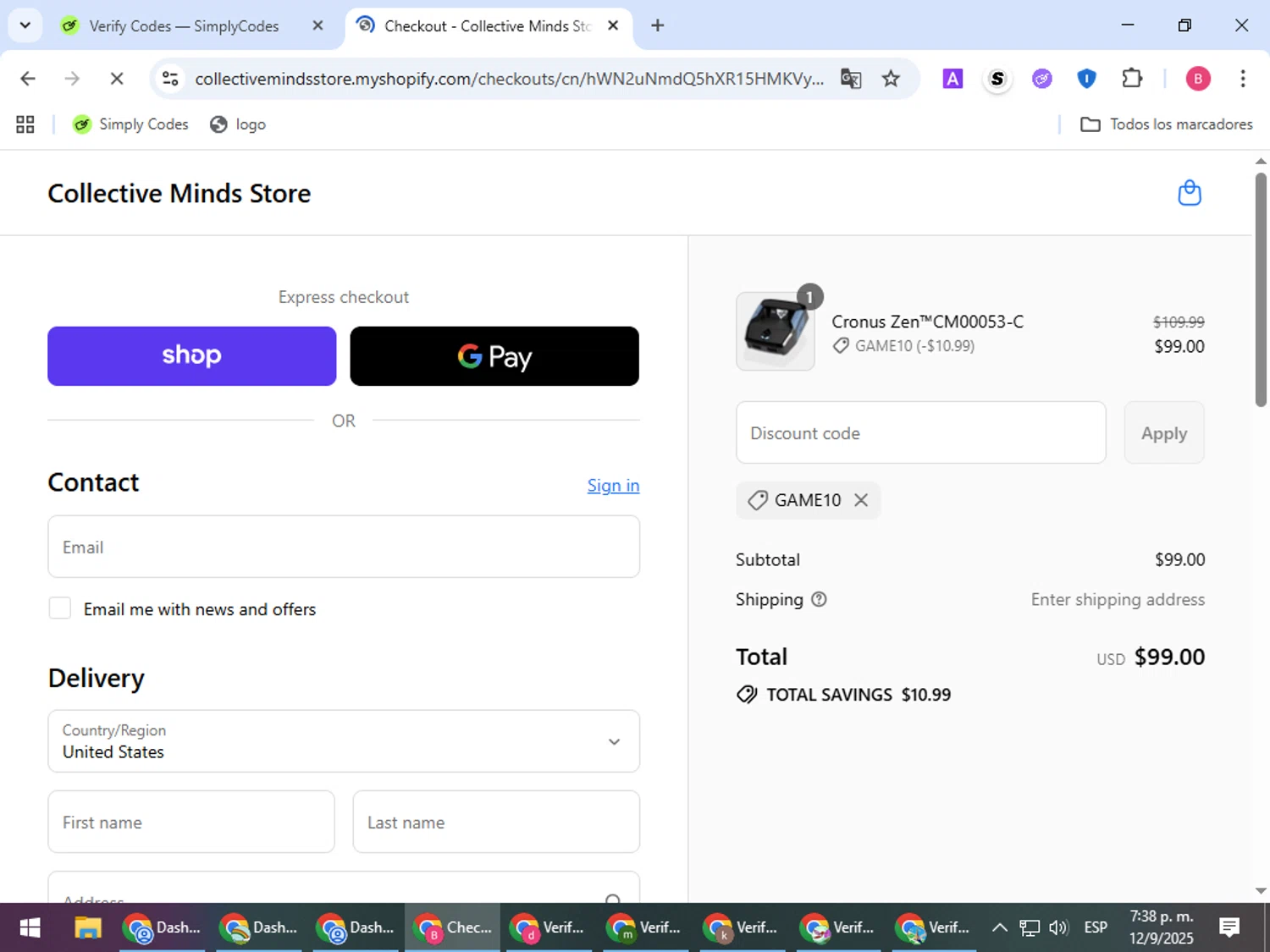Open the notification center icon

(1229, 927)
